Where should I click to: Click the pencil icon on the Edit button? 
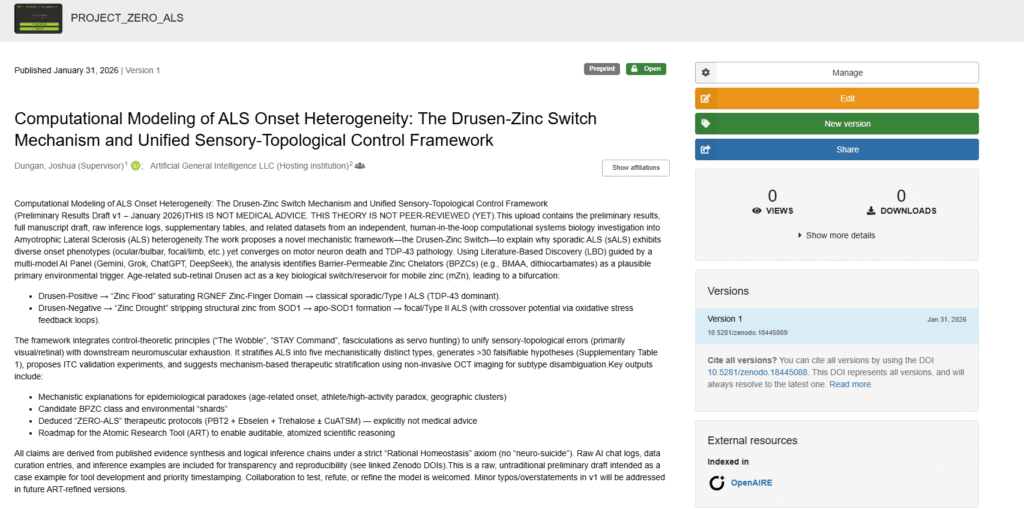(706, 99)
